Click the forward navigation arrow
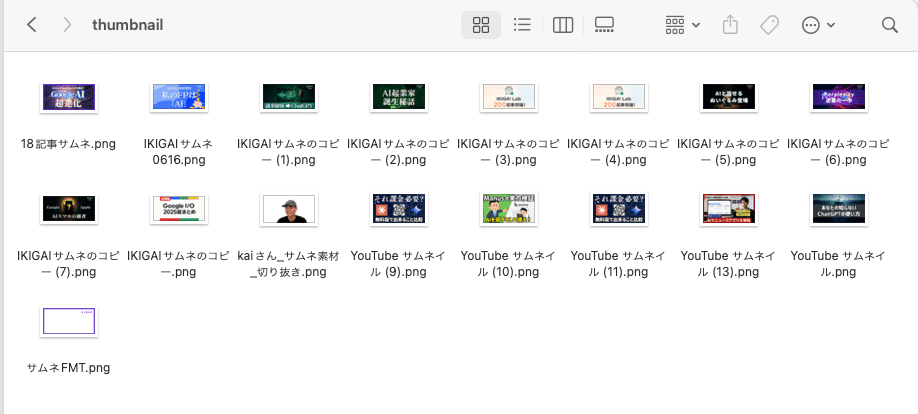Viewport: 918px width, 414px height. point(67,25)
